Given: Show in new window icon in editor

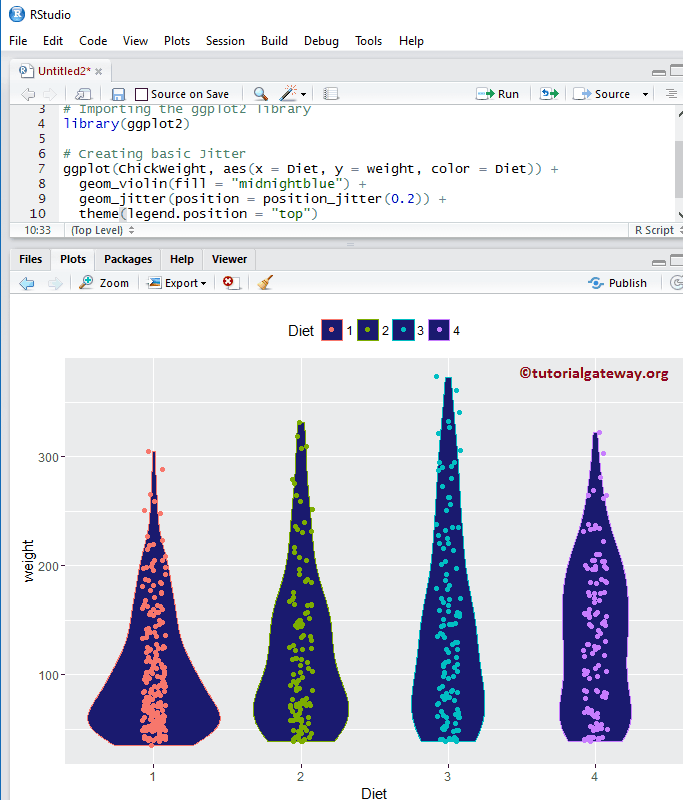Looking at the screenshot, I should pyautogui.click(x=84, y=93).
